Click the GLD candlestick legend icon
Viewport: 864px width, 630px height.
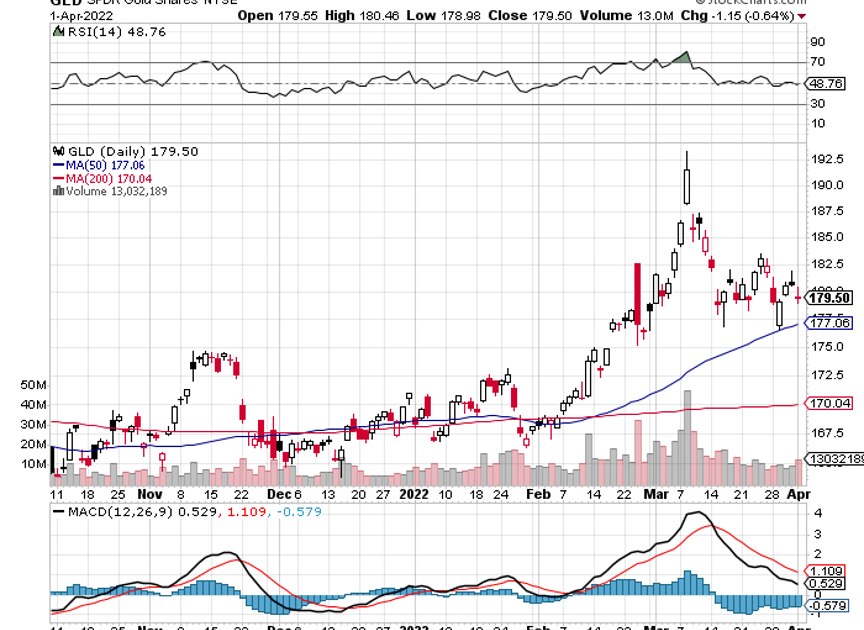pyautogui.click(x=58, y=151)
